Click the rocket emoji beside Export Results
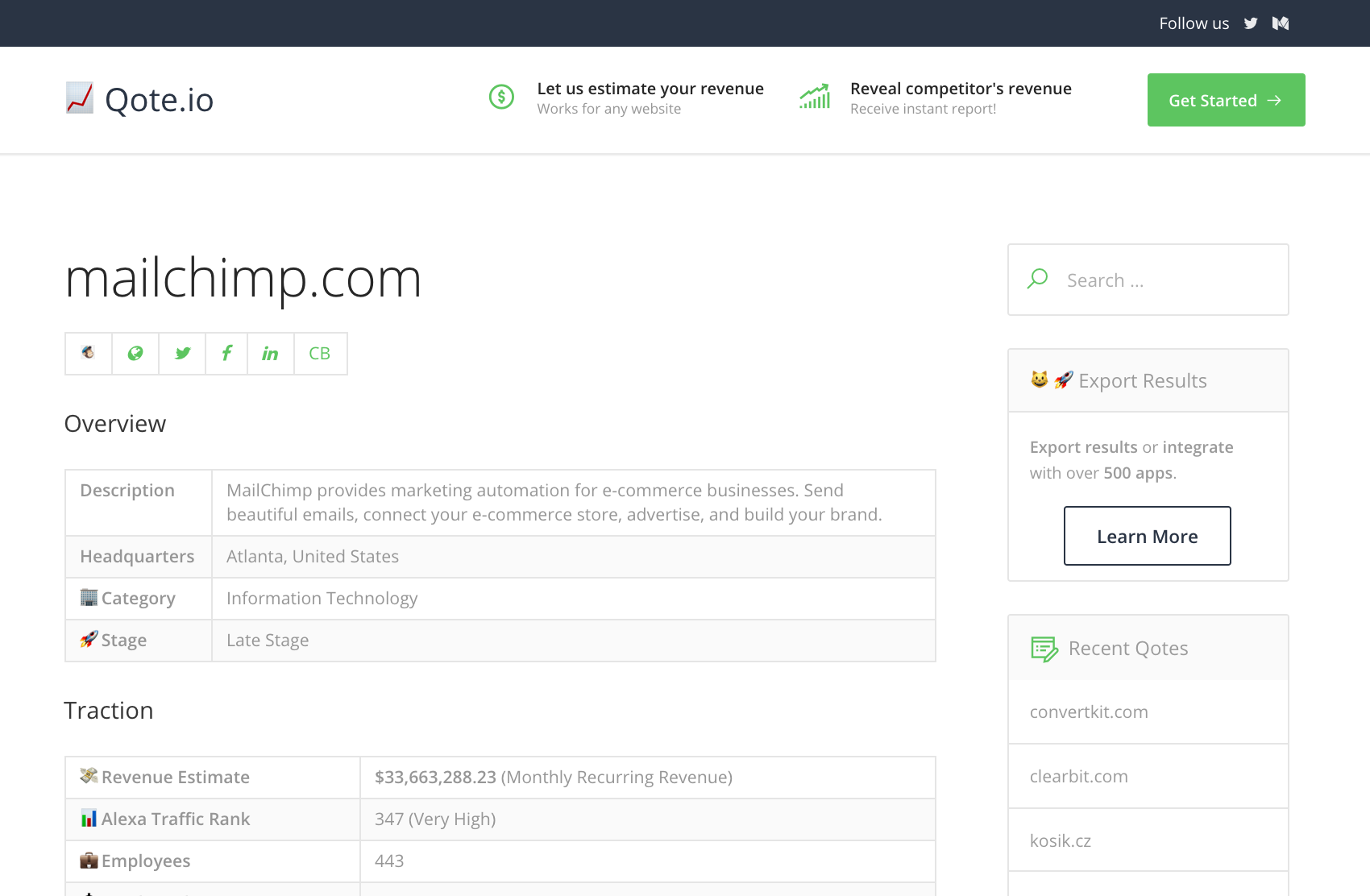The image size is (1370, 896). [1064, 380]
